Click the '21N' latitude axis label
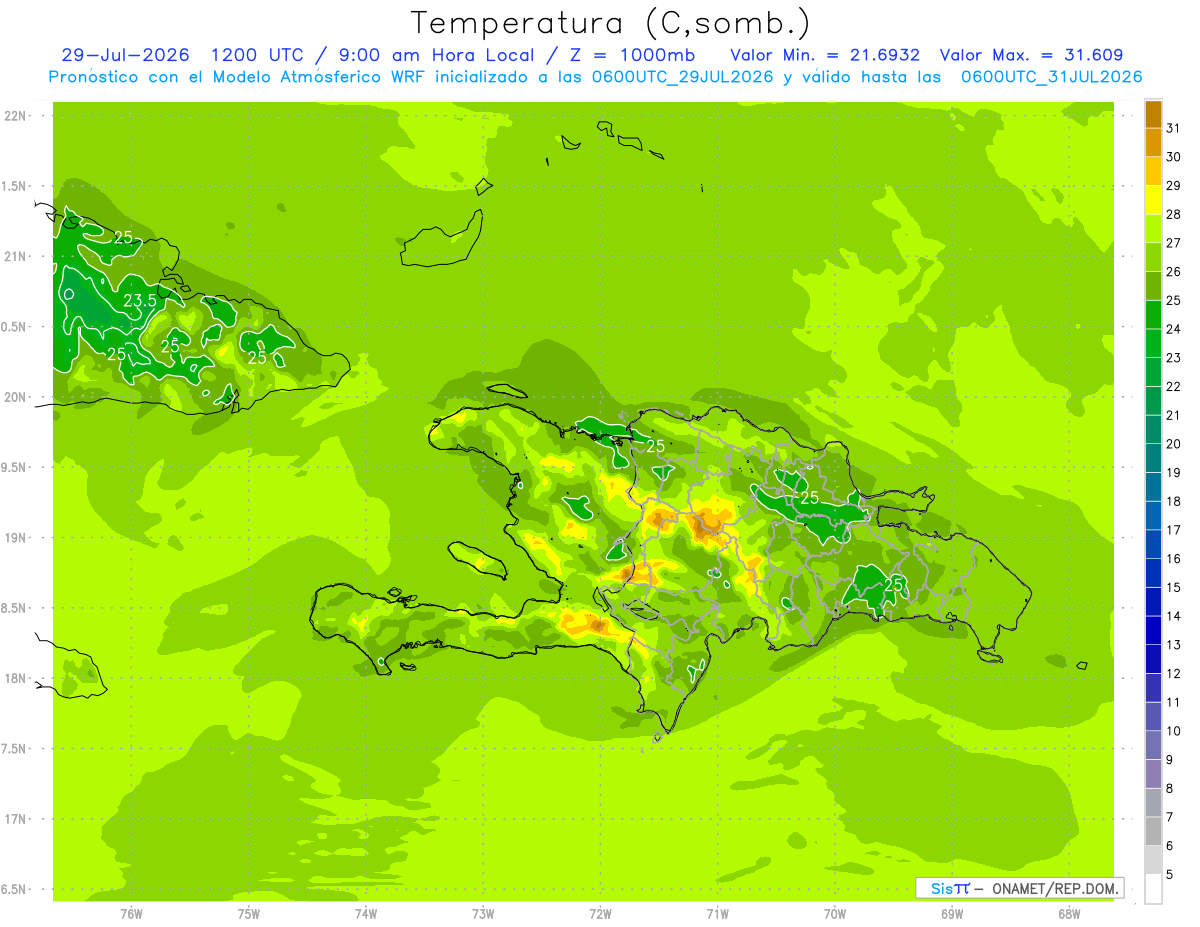1200x927 pixels. coord(16,257)
